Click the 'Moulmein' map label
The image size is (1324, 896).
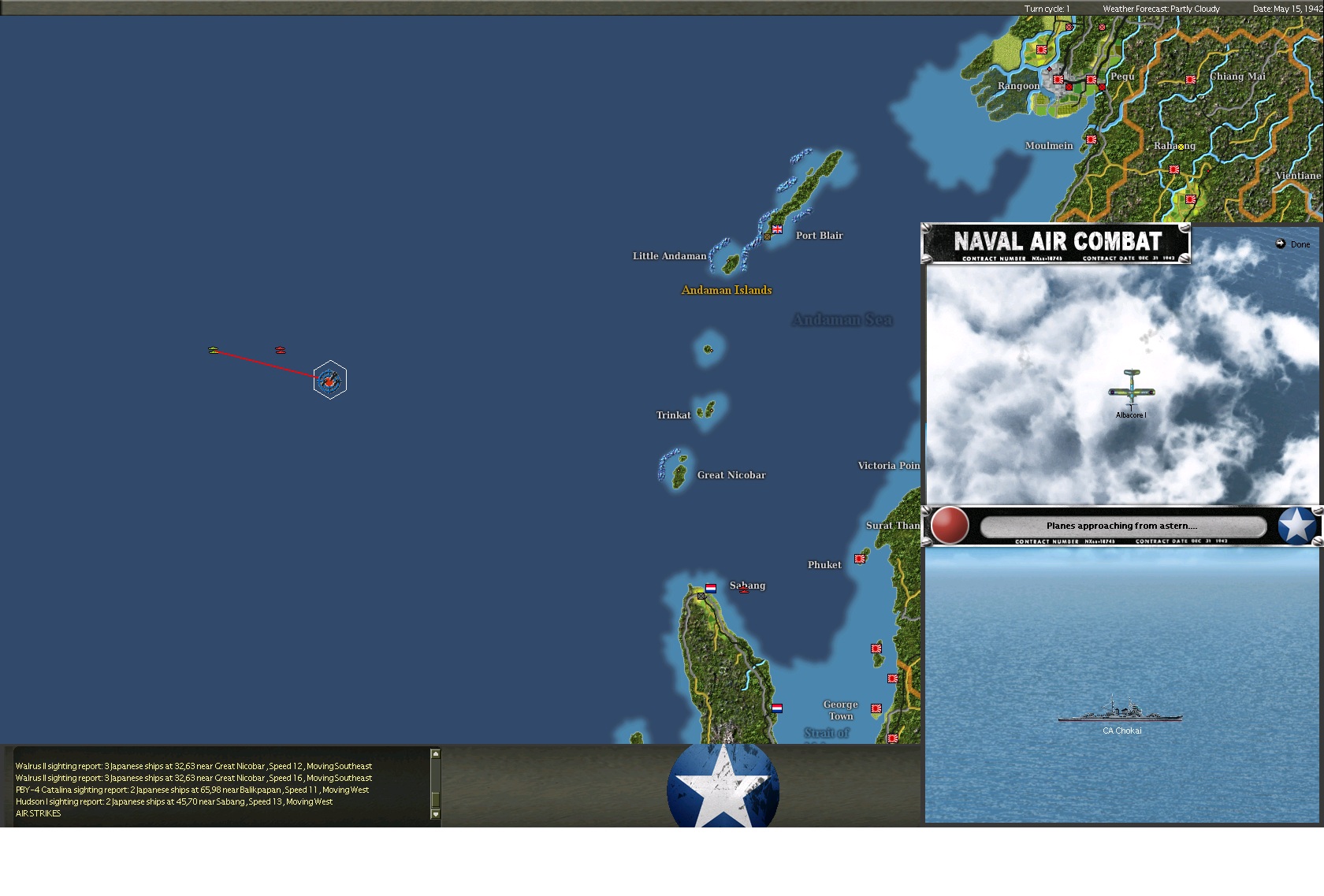tap(1049, 145)
